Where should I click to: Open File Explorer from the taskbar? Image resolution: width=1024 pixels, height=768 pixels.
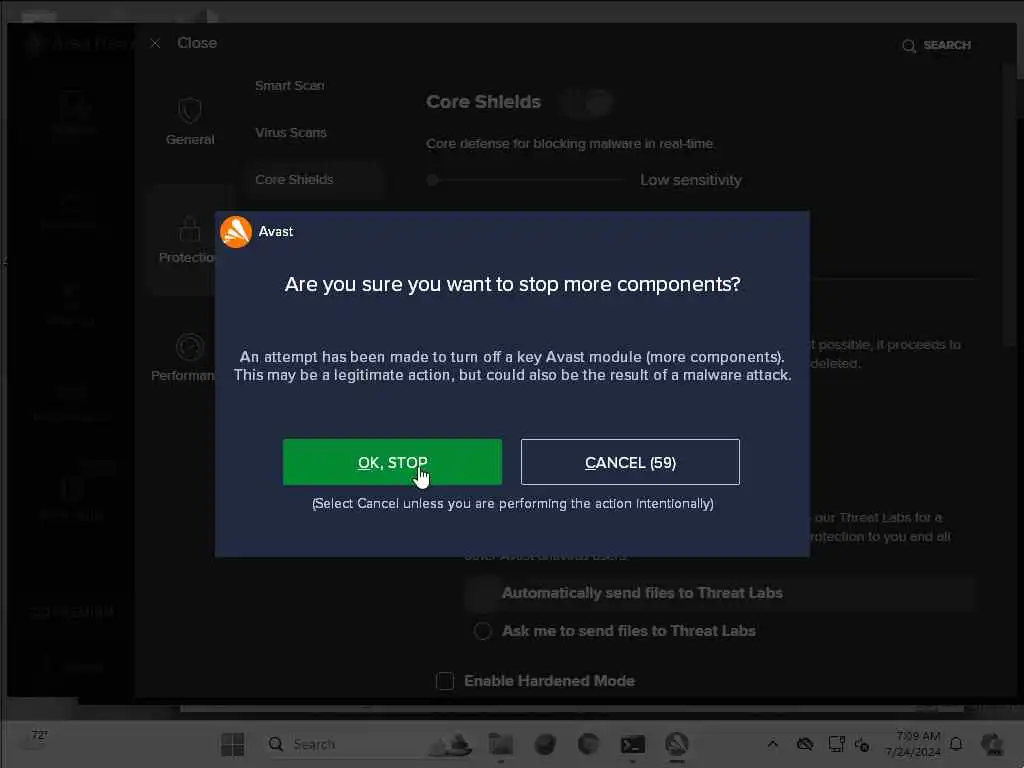point(501,744)
